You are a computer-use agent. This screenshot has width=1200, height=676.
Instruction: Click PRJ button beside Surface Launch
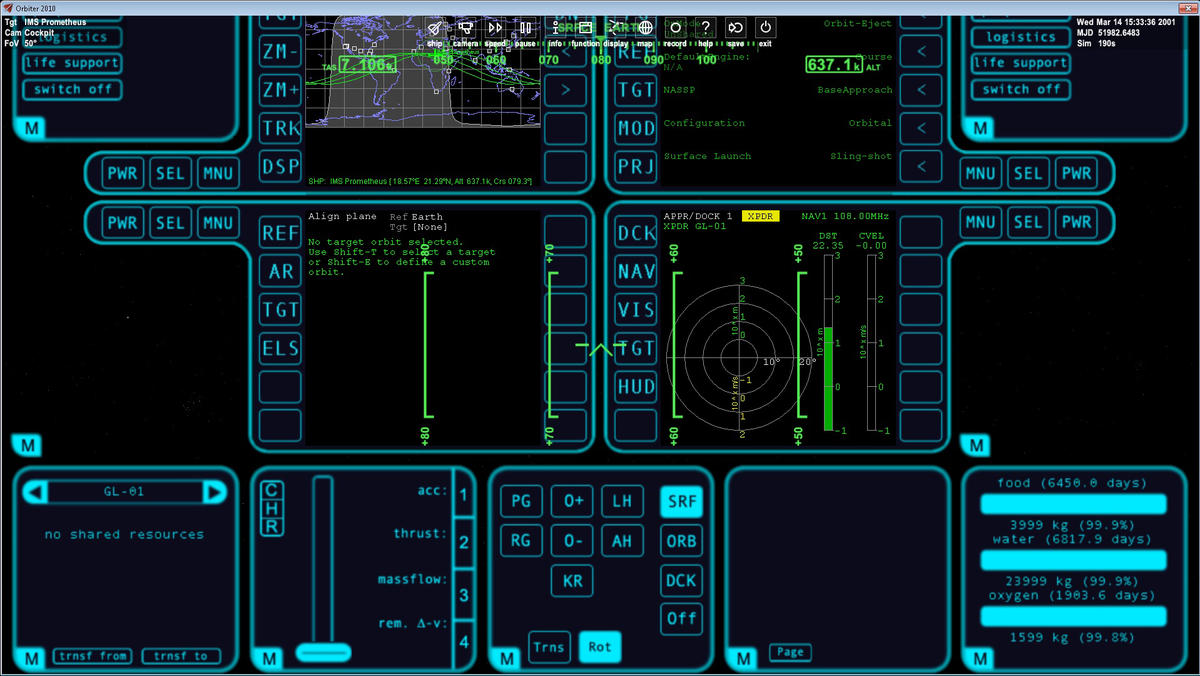tap(636, 167)
